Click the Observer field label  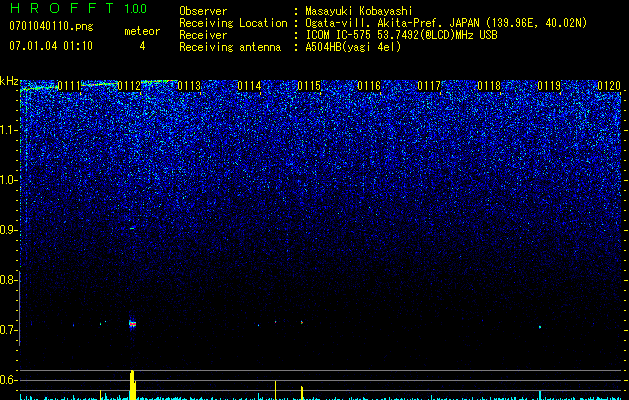tap(203, 11)
